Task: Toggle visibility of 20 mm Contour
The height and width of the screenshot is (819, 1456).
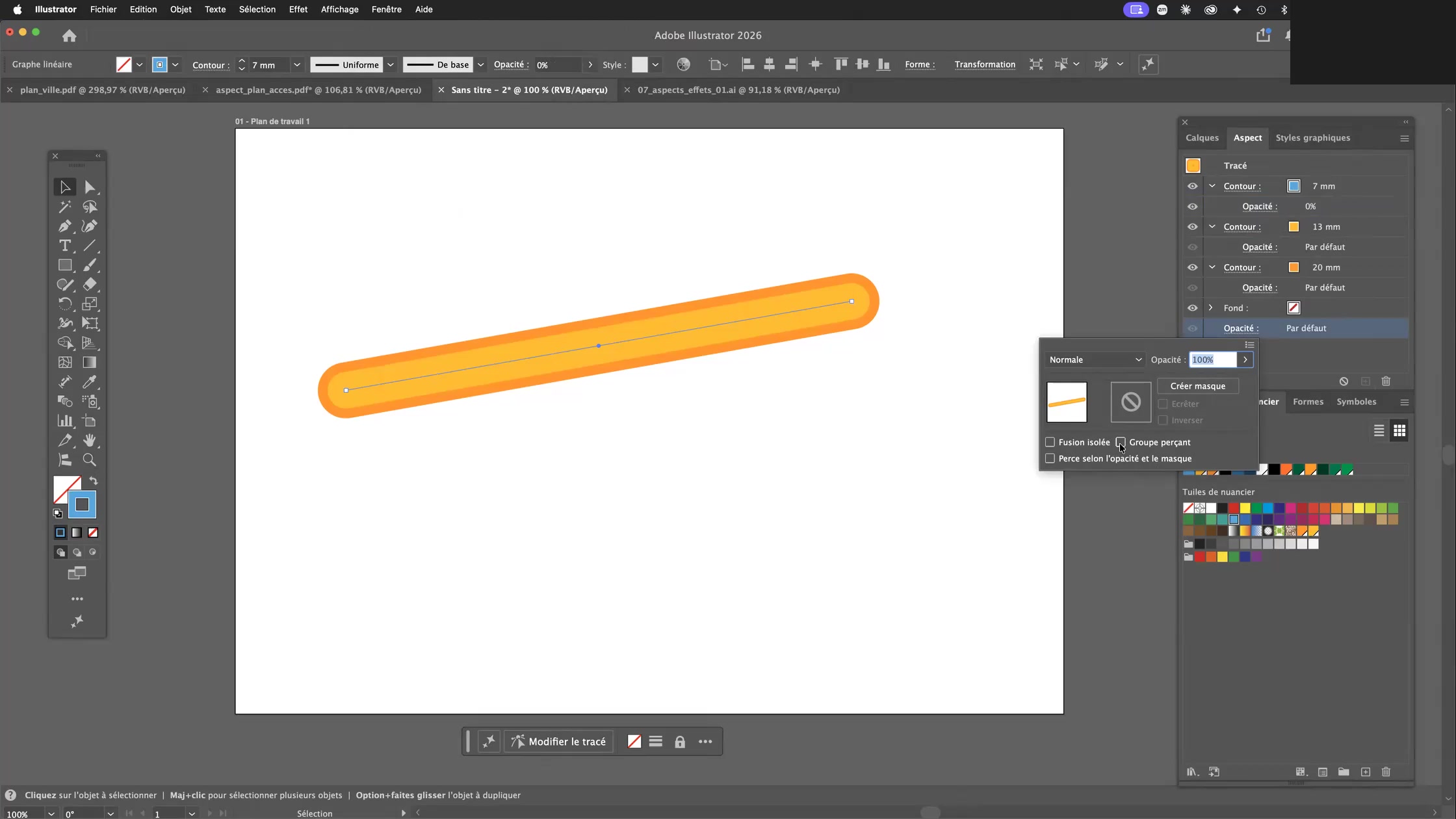Action: pos(1192,268)
